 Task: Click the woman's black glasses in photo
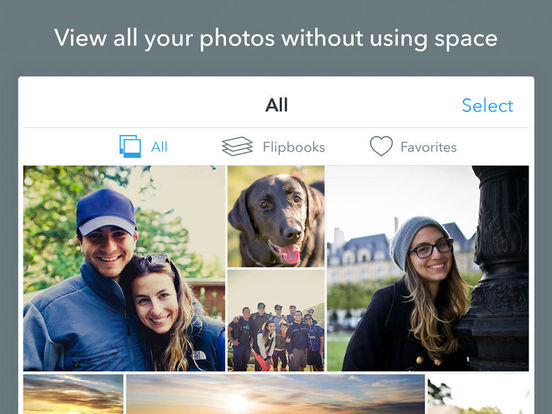click(431, 248)
